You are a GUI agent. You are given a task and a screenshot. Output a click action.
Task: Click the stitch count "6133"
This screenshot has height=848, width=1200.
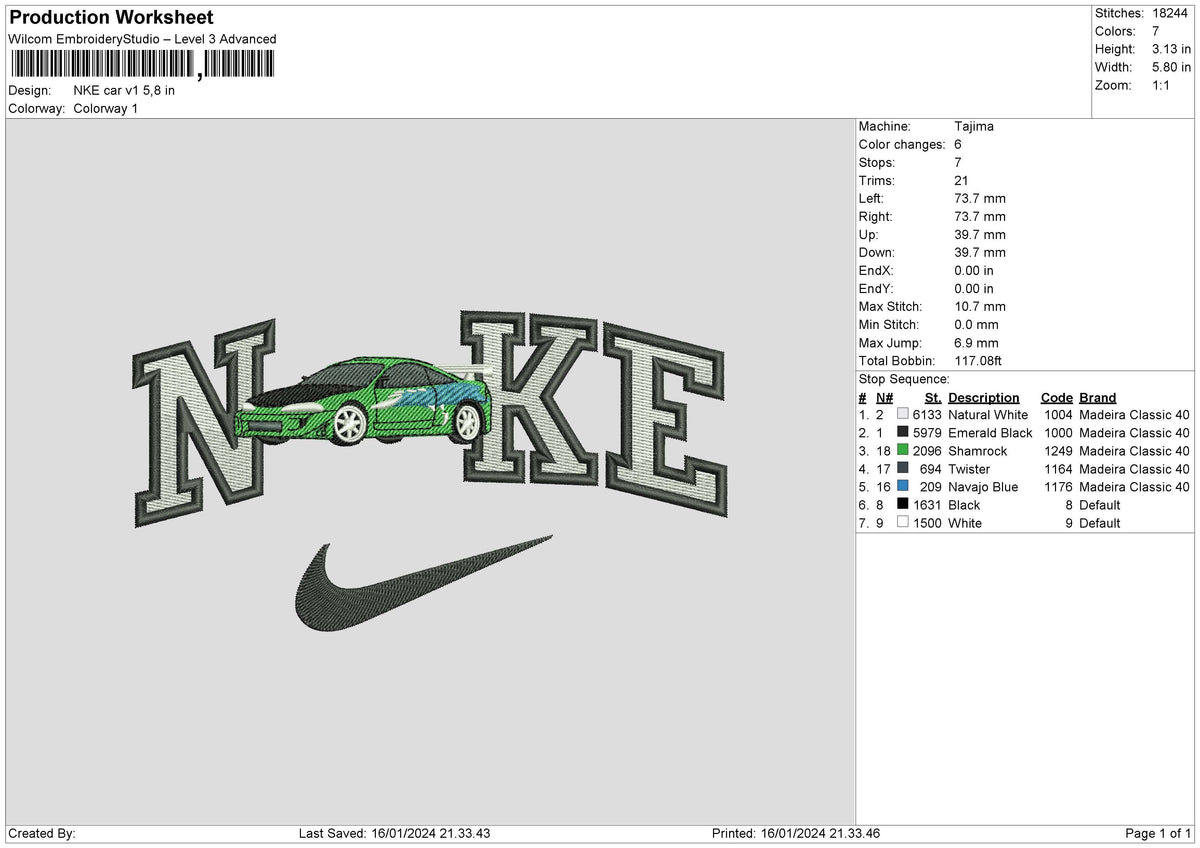pyautogui.click(x=927, y=415)
